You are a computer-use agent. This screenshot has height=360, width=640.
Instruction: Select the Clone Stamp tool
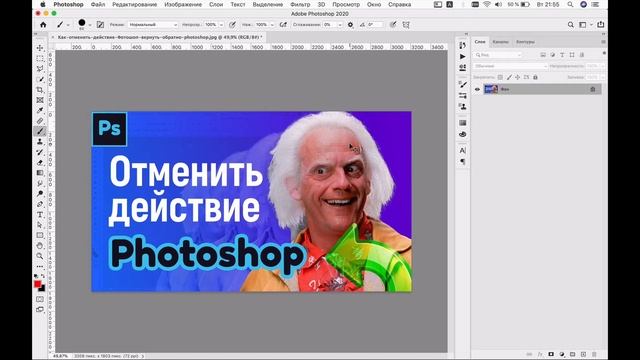point(40,142)
